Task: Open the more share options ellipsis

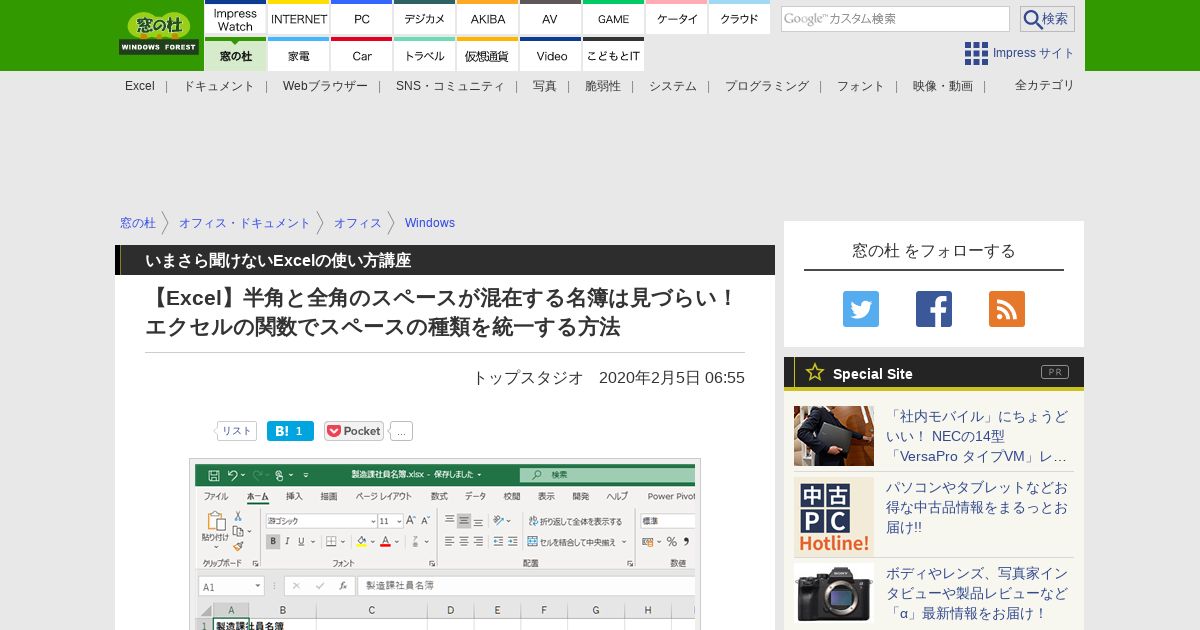Action: coord(401,431)
